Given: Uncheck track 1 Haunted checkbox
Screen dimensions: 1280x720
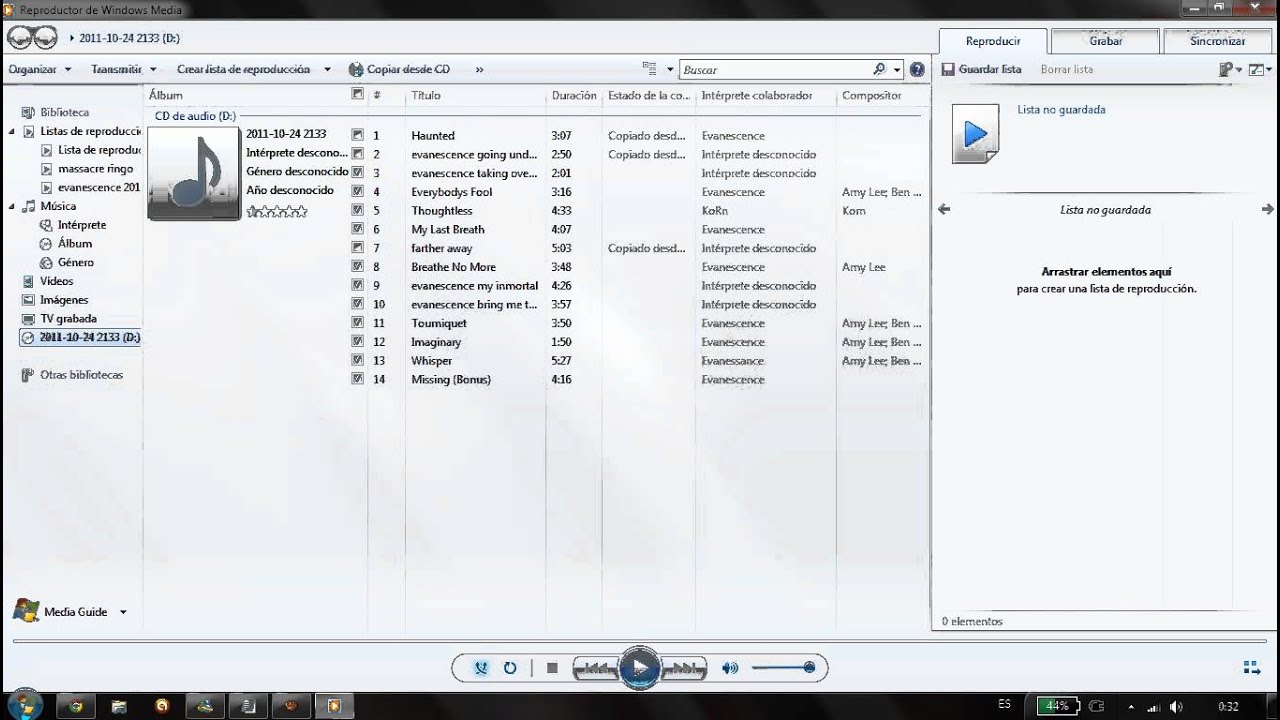Looking at the screenshot, I should [x=358, y=135].
